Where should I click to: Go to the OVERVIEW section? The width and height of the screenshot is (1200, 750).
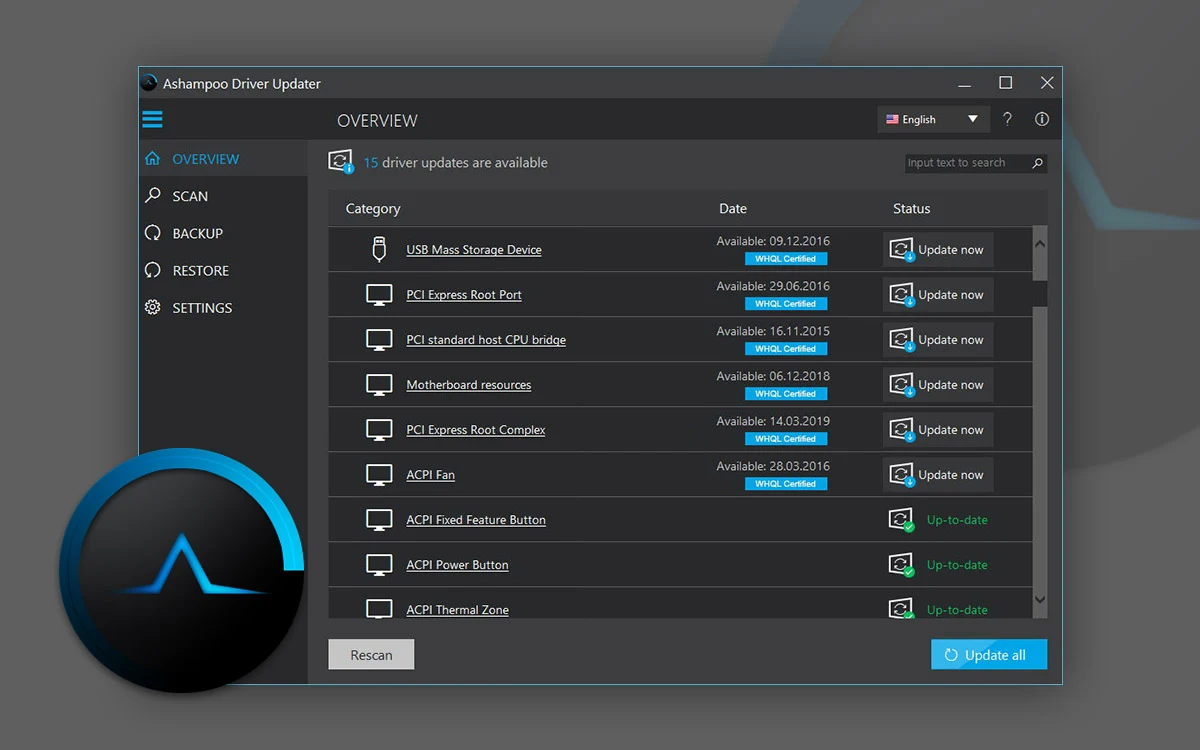pyautogui.click(x=223, y=159)
